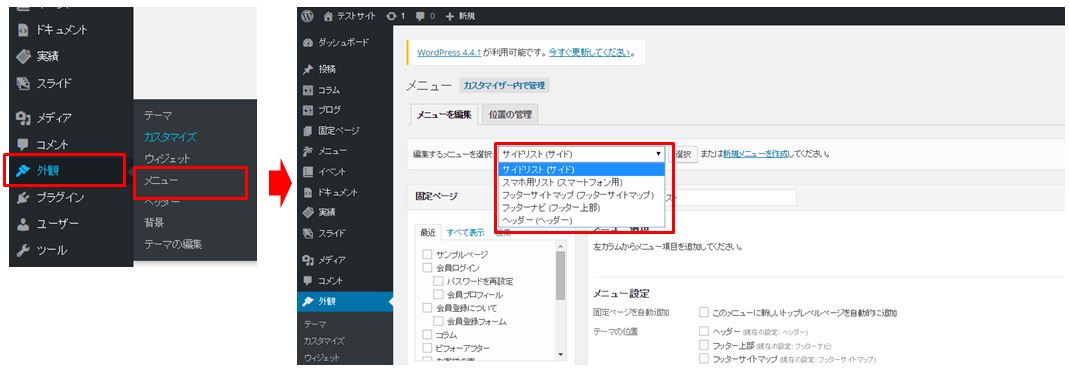Check the 会員登録フォーム page box
1069x374 pixels.
click(x=438, y=322)
